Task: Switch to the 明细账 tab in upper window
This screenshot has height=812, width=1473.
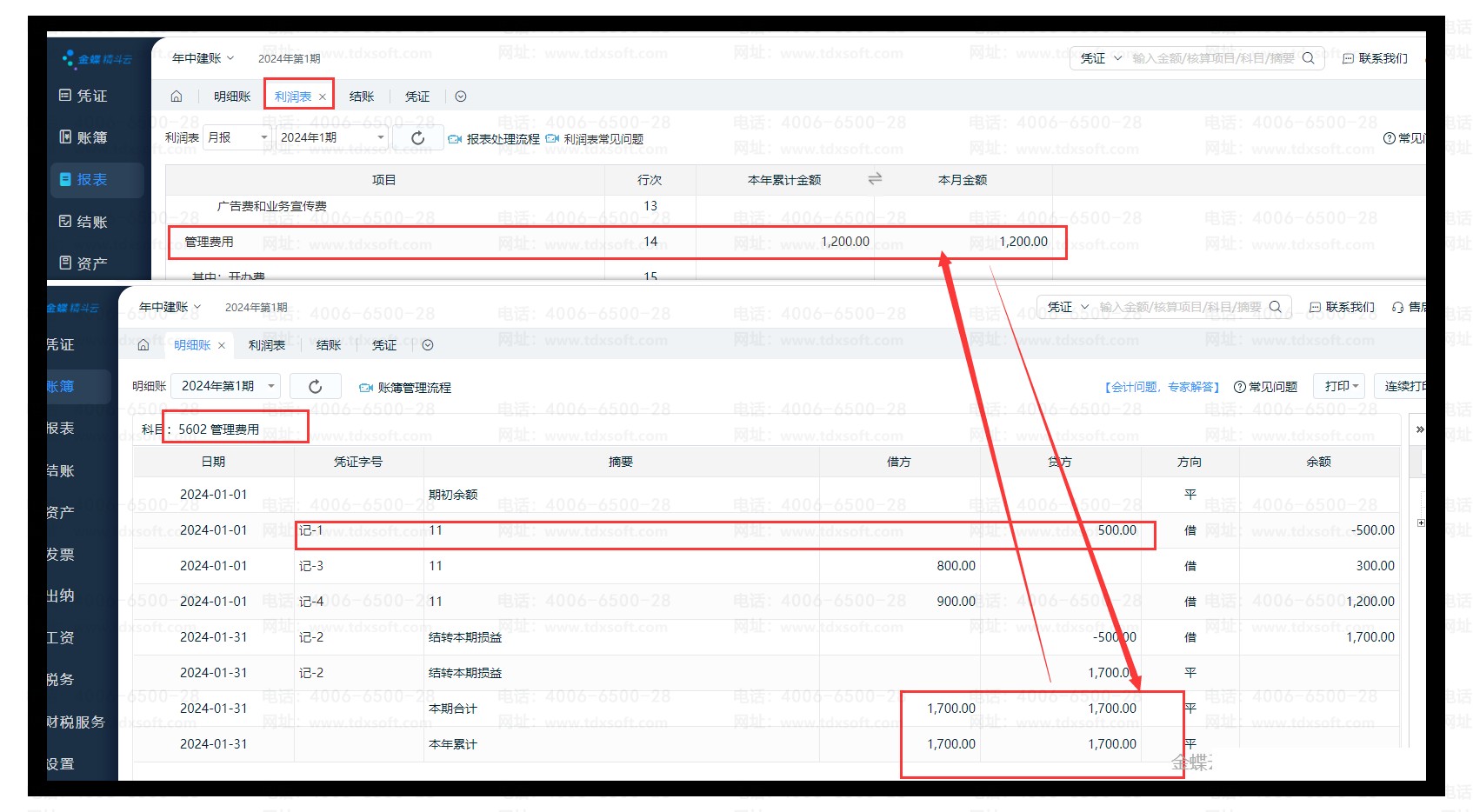Action: click(232, 97)
